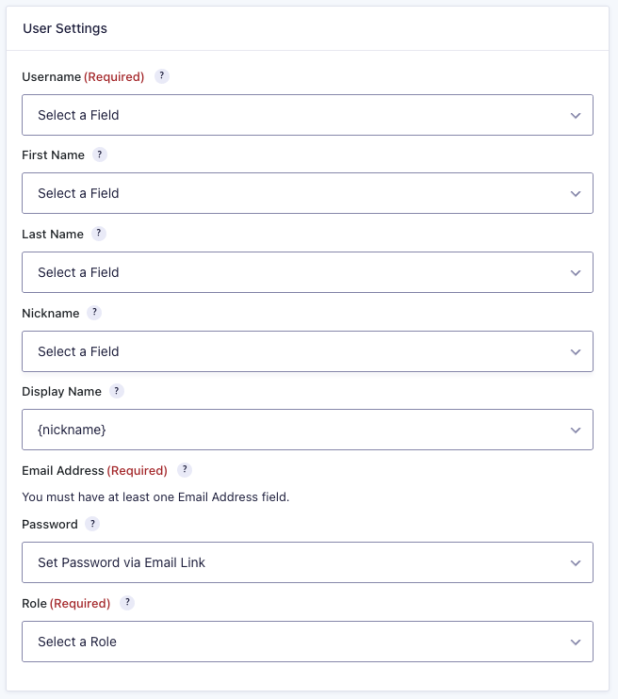The height and width of the screenshot is (699, 618).
Task: Show the Nickname help tooltip icon
Action: pyautogui.click(x=94, y=312)
